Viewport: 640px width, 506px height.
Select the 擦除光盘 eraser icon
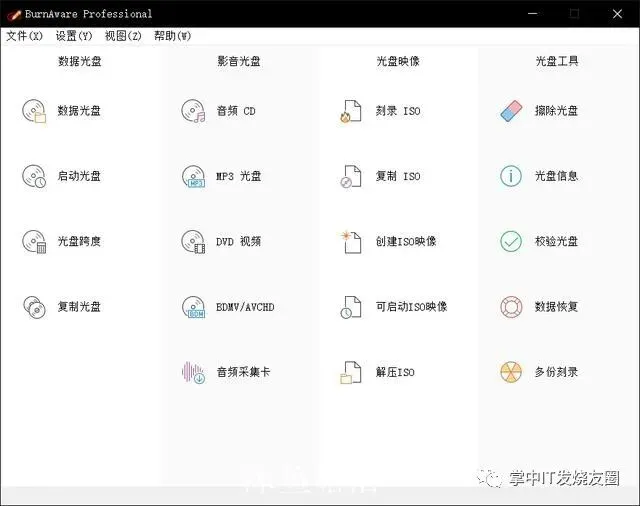511,111
